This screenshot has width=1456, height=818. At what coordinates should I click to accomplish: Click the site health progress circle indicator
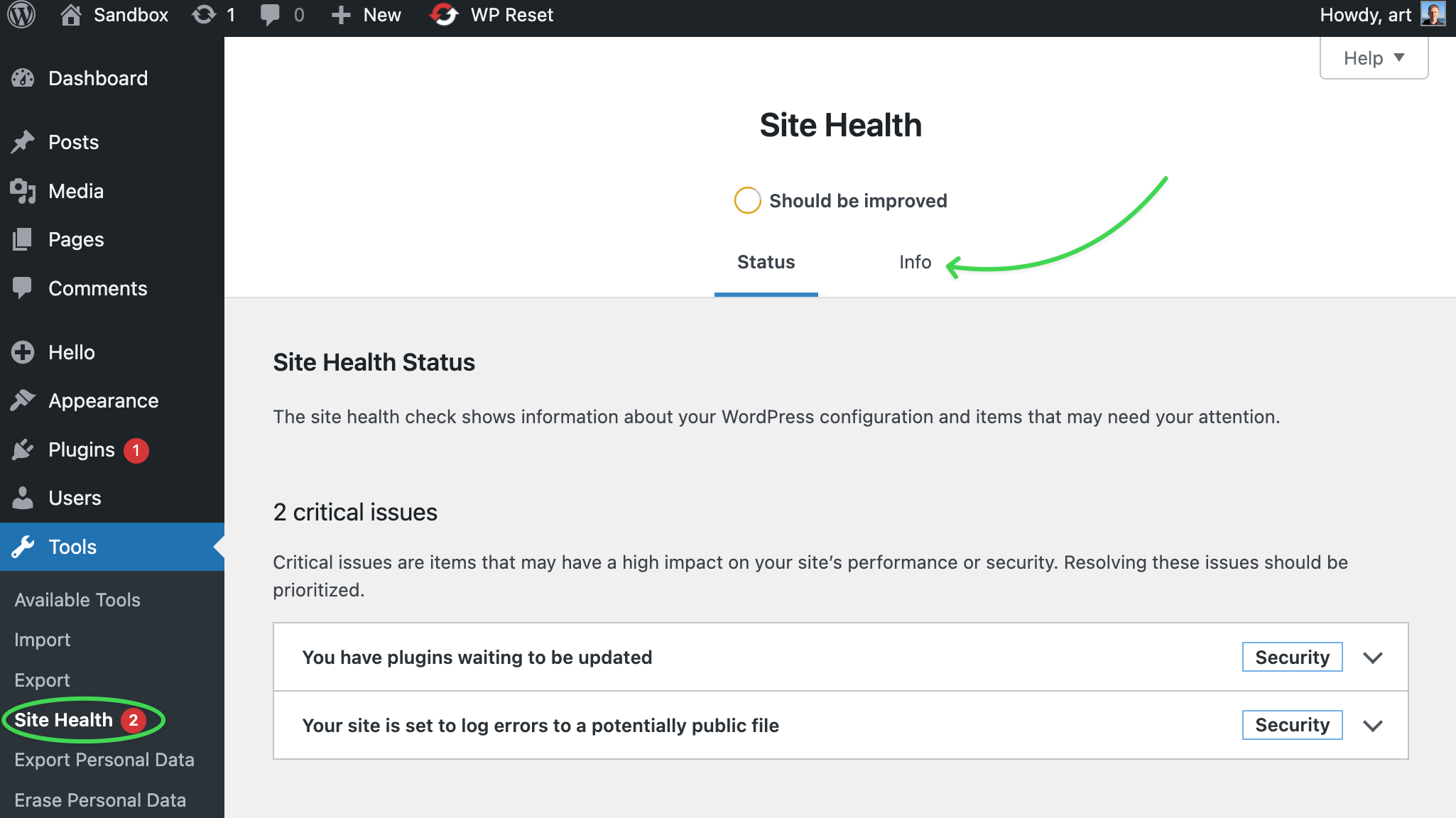pyautogui.click(x=747, y=201)
